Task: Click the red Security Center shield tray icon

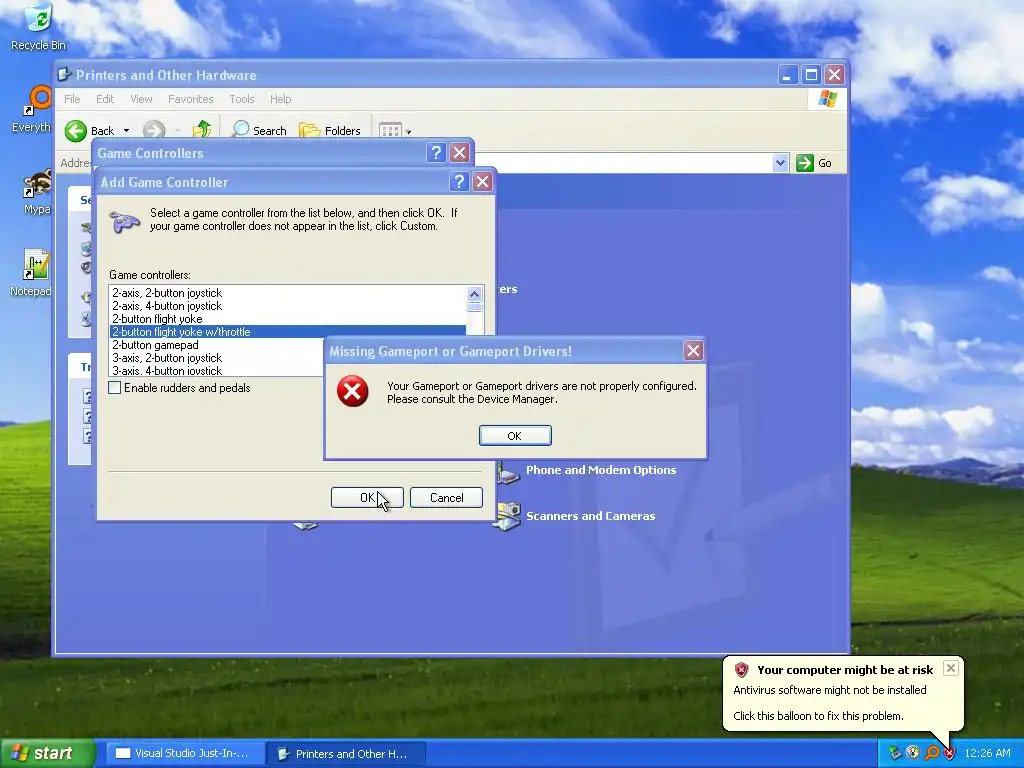Action: [950, 754]
